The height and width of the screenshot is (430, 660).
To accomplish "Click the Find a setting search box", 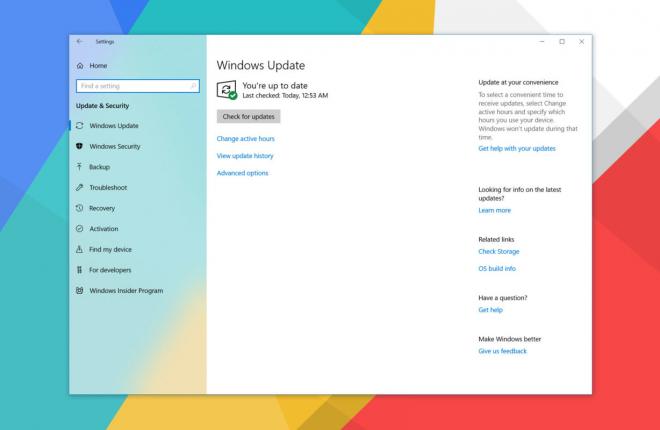I will [x=138, y=86].
